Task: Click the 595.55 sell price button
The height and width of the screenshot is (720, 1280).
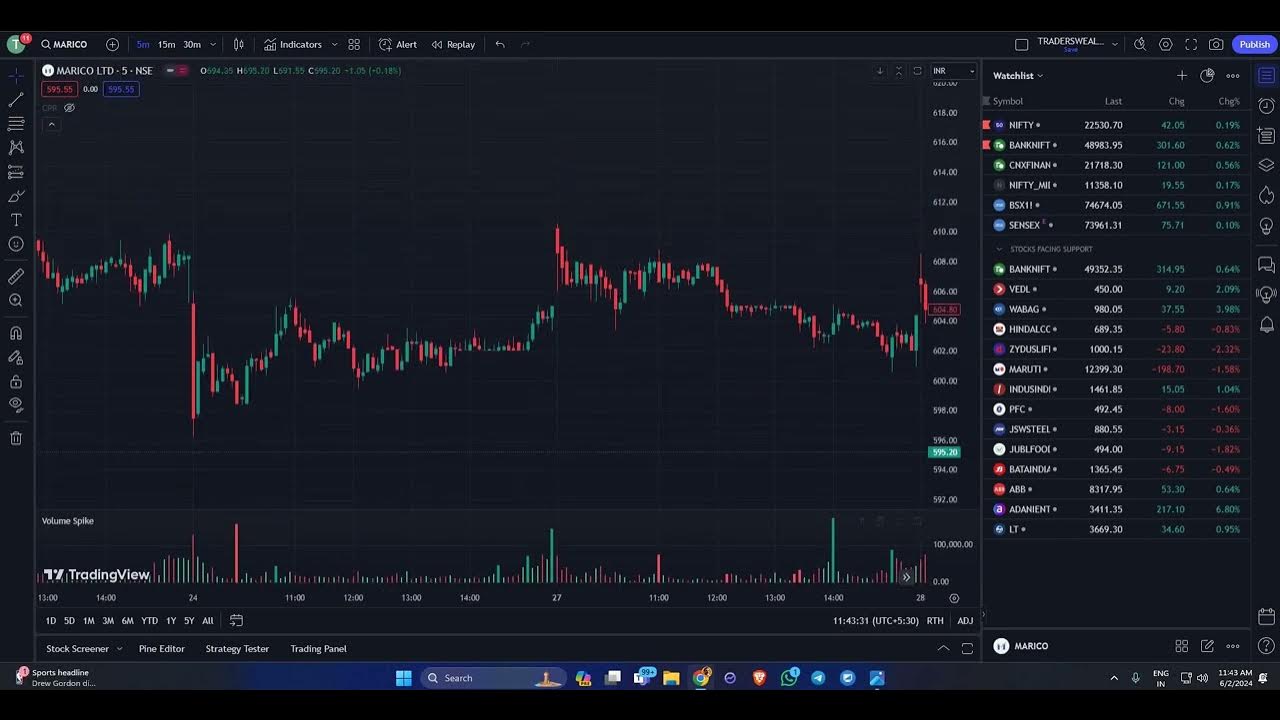Action: [x=59, y=89]
